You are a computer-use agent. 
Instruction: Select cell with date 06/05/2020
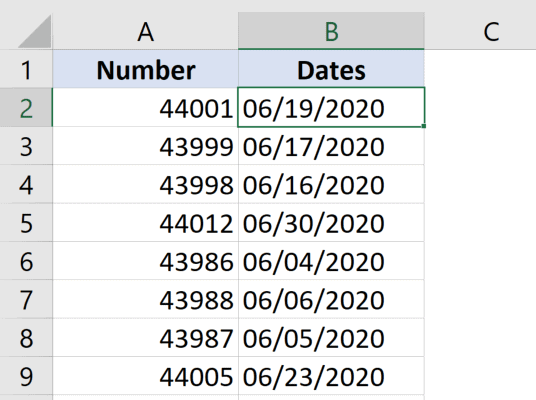[331, 338]
